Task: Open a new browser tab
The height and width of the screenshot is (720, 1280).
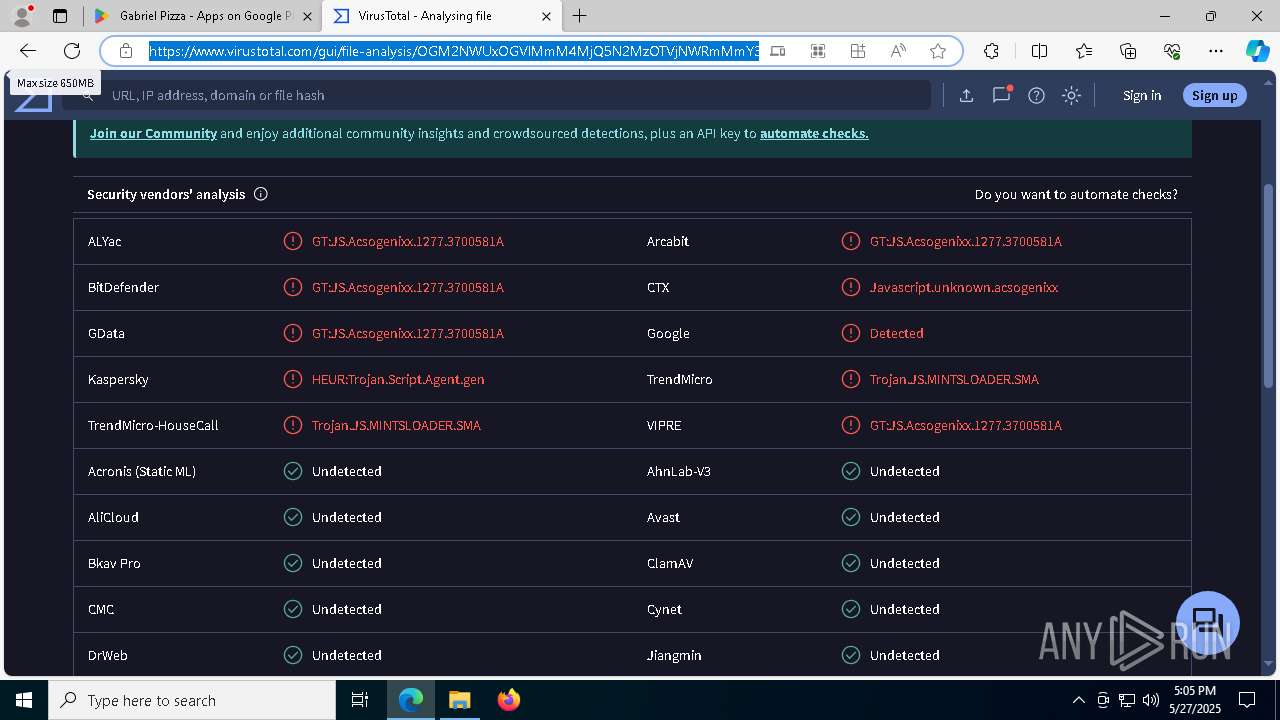Action: pos(580,16)
